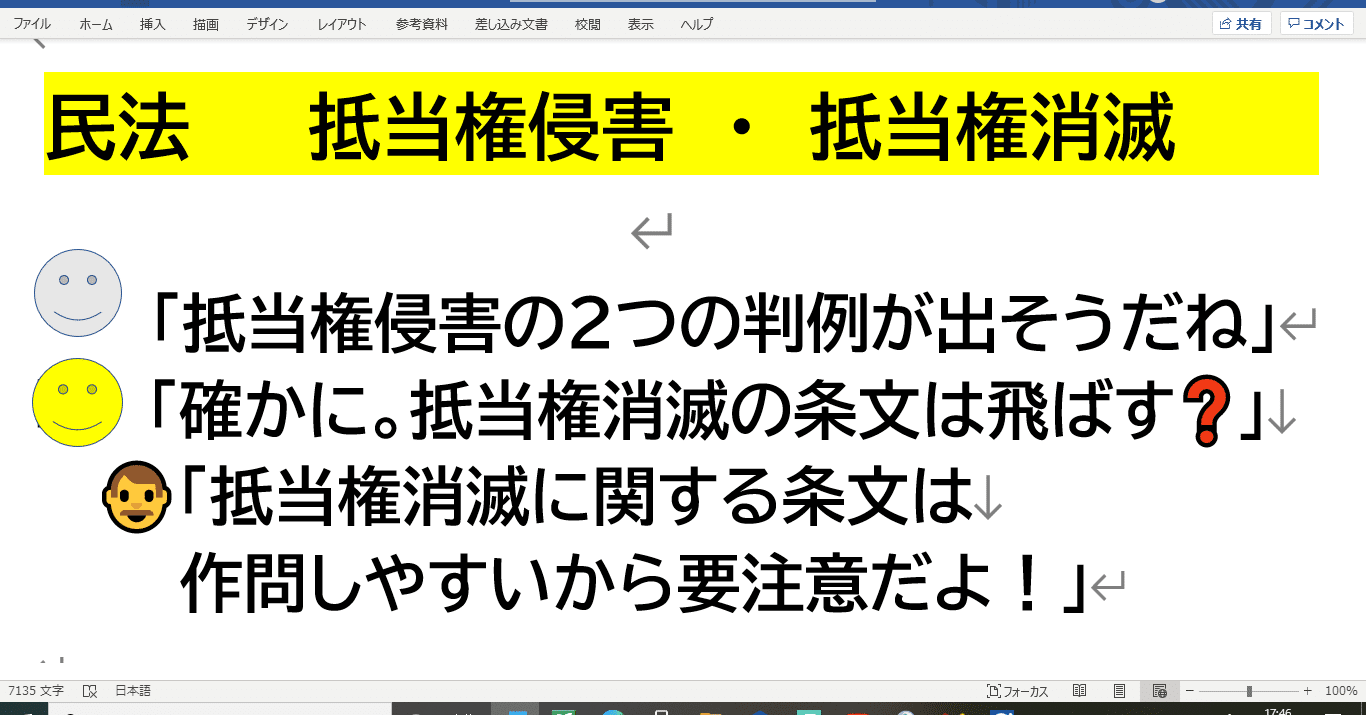Select the 表示 tab

pyautogui.click(x=640, y=24)
